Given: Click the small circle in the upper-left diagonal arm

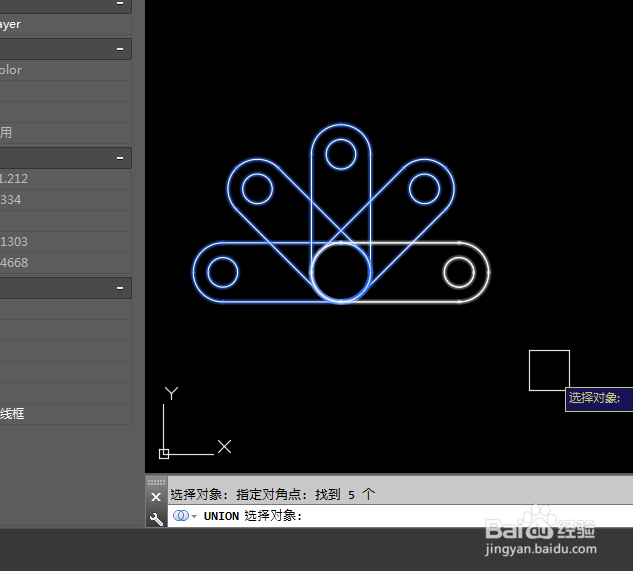Looking at the screenshot, I should coord(257,189).
